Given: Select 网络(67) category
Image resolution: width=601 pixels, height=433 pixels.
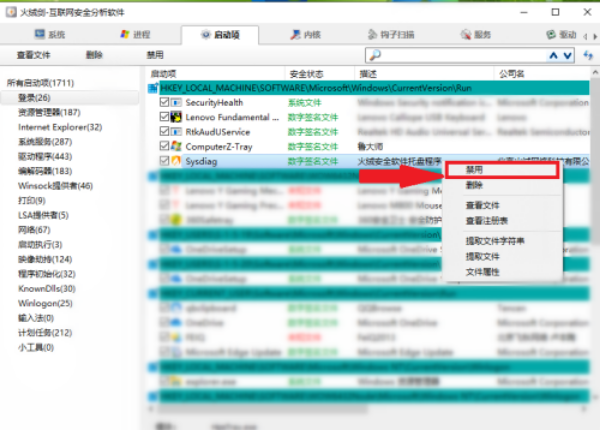Looking at the screenshot, I should pos(34,230).
